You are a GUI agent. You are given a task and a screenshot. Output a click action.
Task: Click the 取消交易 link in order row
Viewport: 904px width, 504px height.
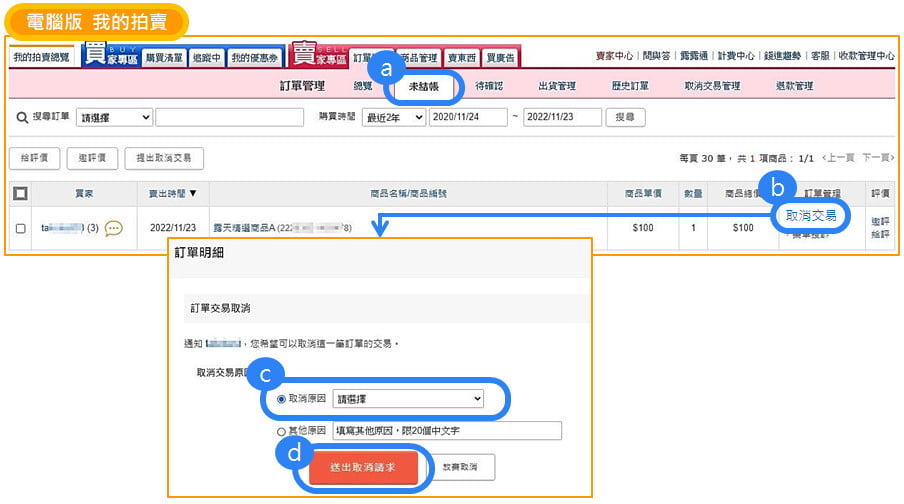[x=810, y=215]
